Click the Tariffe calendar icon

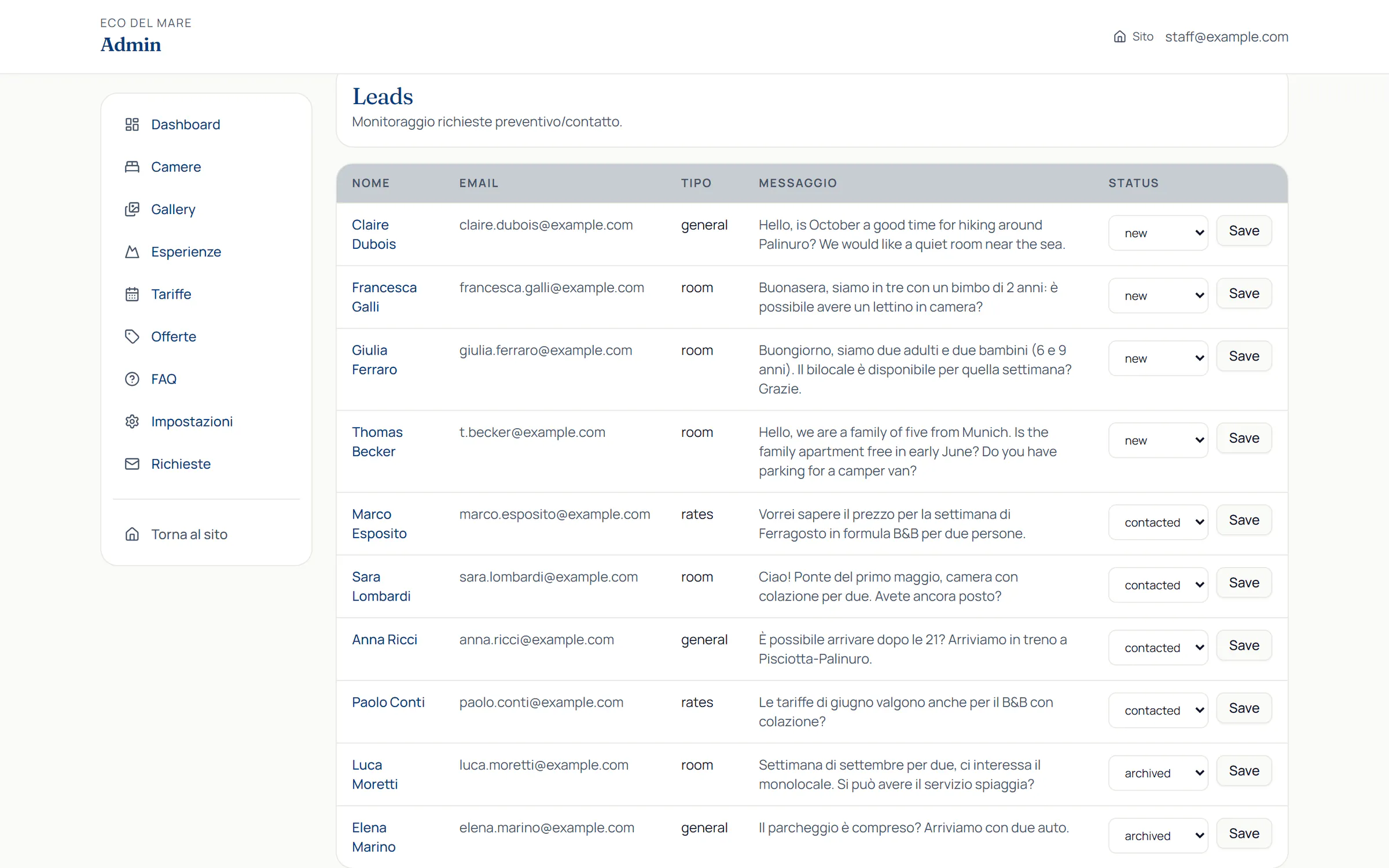click(x=132, y=294)
